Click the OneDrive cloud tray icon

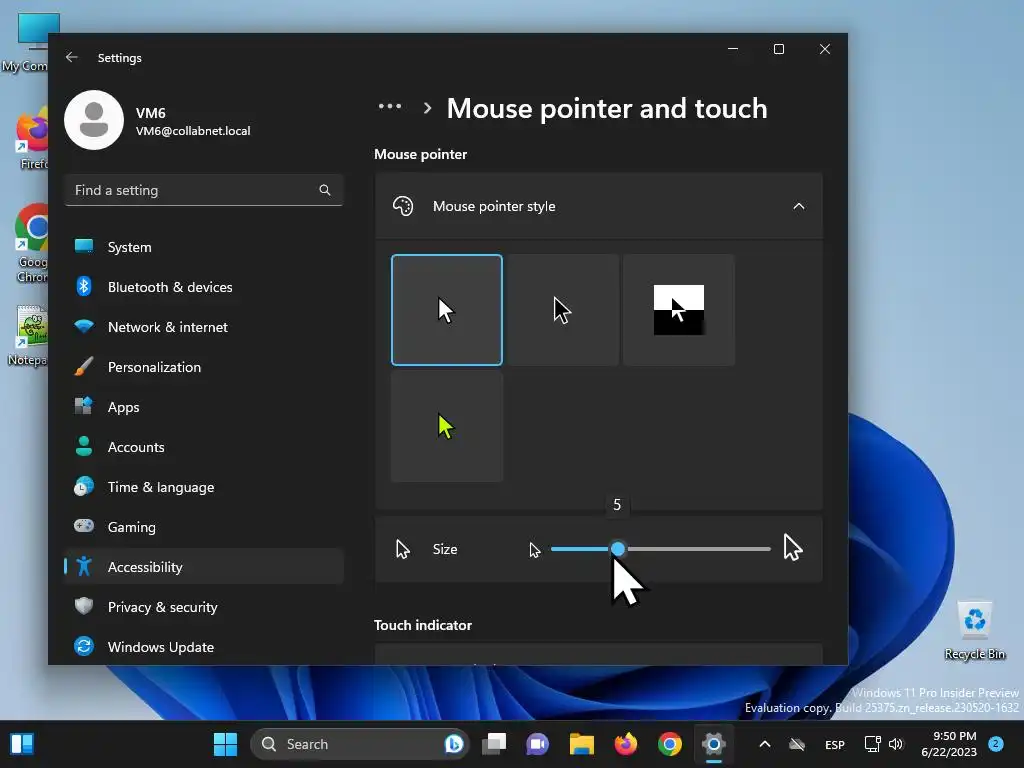coord(797,744)
